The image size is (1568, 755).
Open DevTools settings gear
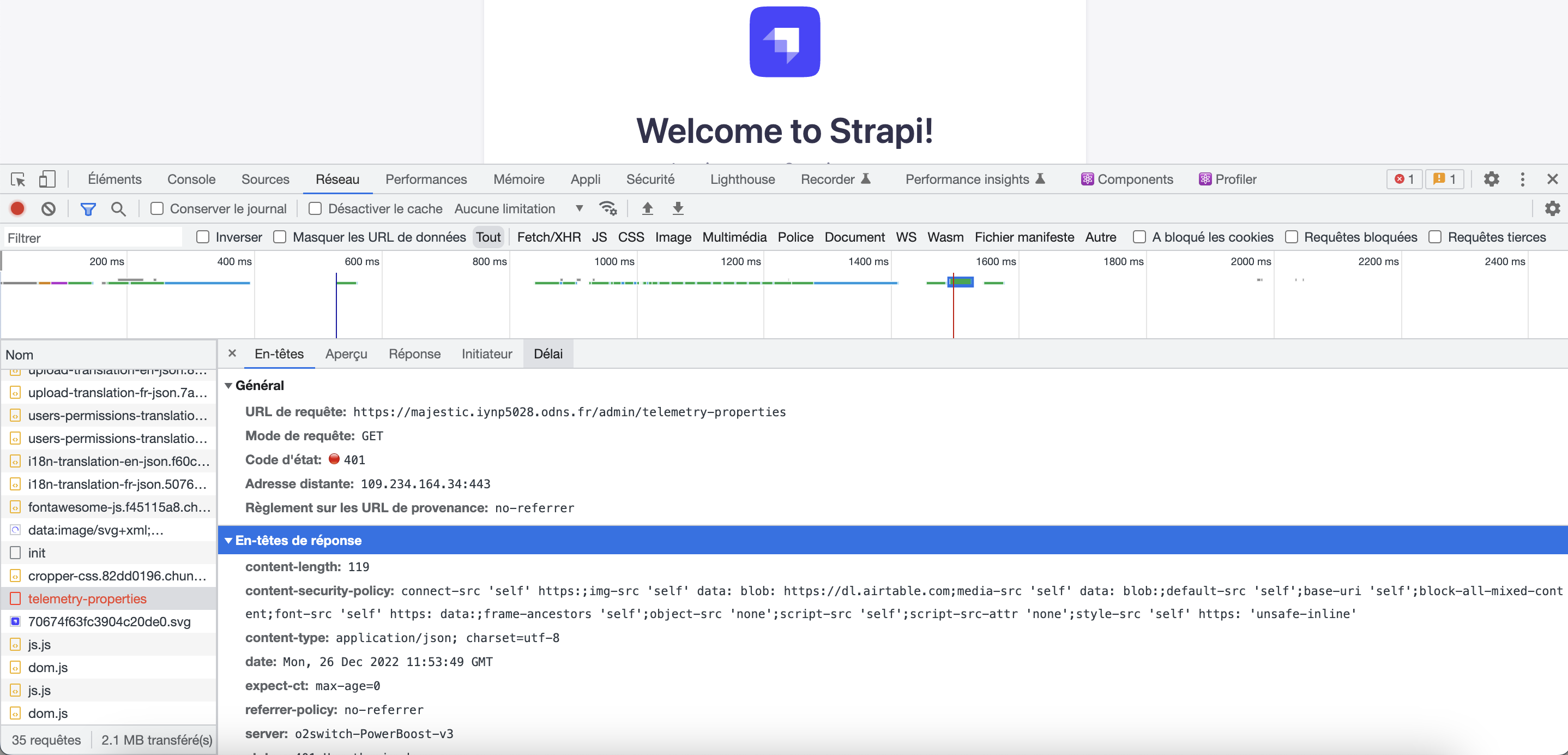[x=1491, y=179]
